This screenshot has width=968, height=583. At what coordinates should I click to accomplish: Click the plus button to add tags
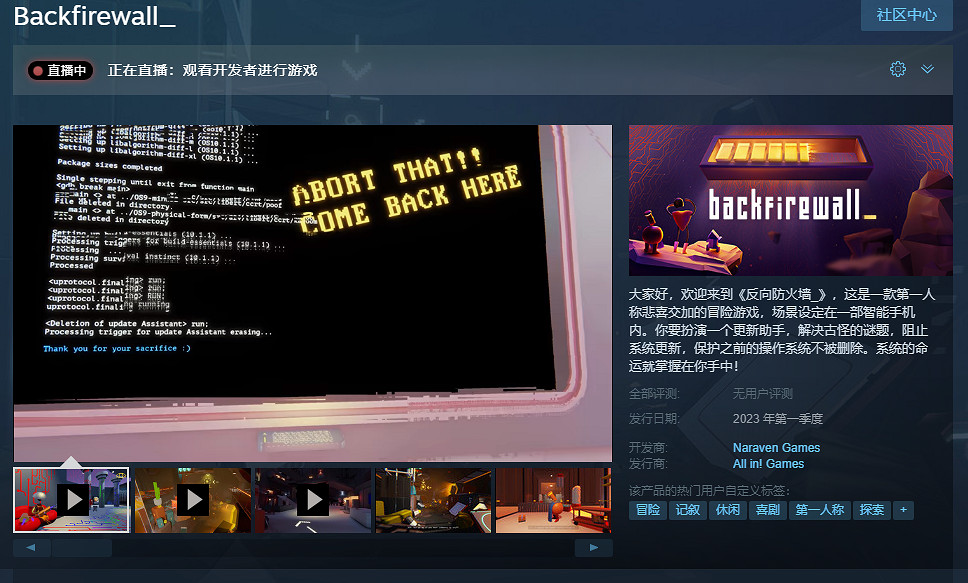tap(903, 510)
